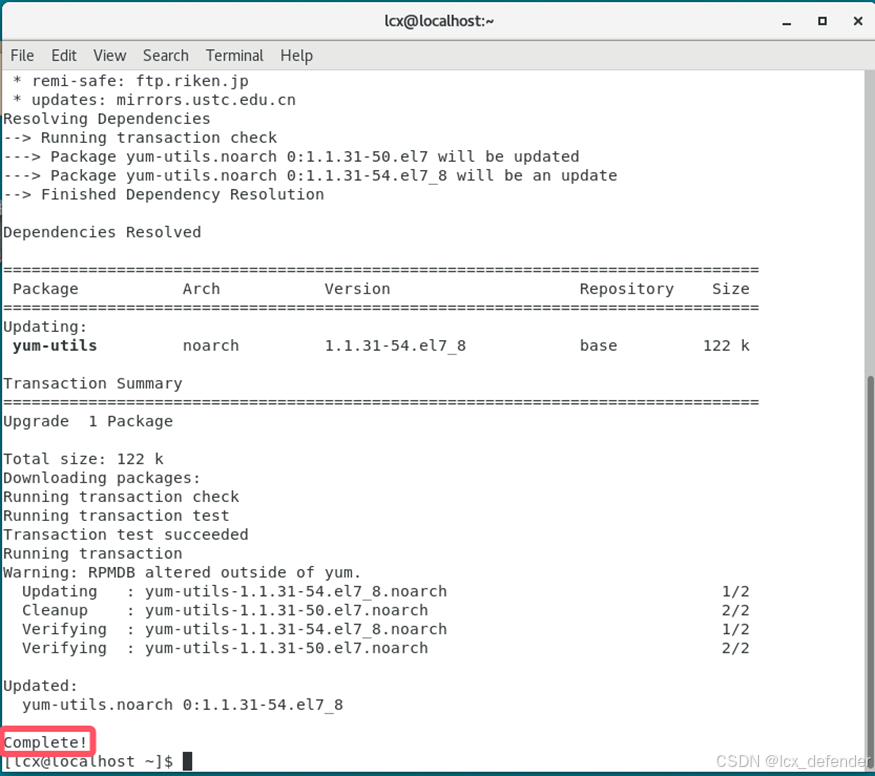This screenshot has height=776, width=875.
Task: Click the '* remi-safe: ftp.riken.jp' line
Action: [131, 81]
